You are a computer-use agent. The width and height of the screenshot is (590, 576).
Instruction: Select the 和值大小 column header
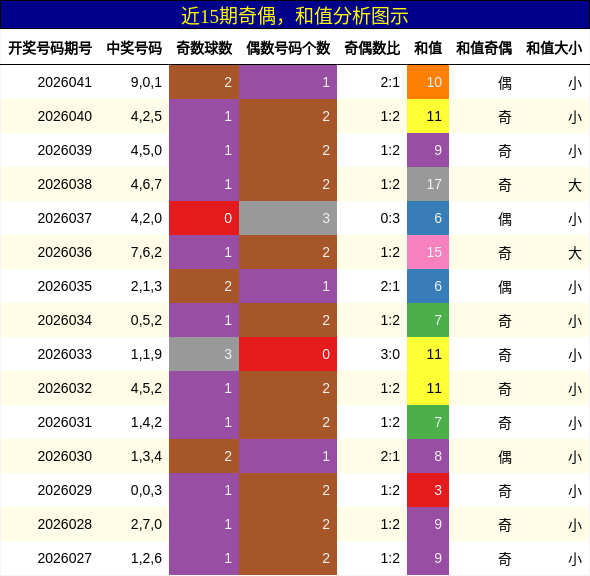[x=554, y=48]
